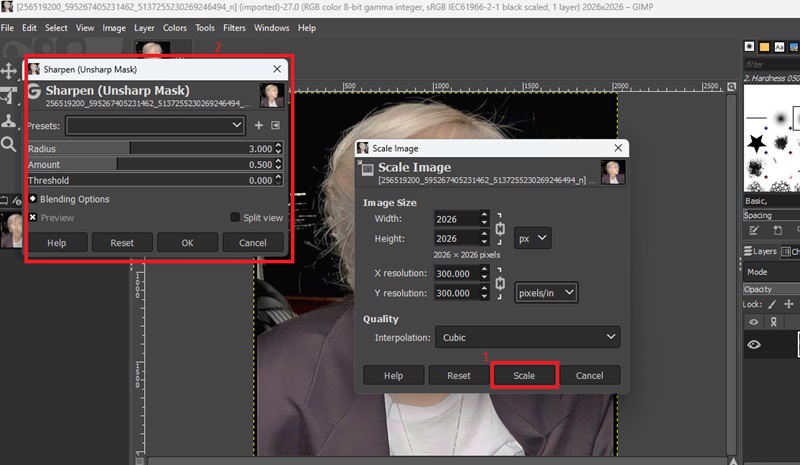Screen dimensions: 800x465
Task: Decrease Height value using the down arrow
Action: (484, 242)
